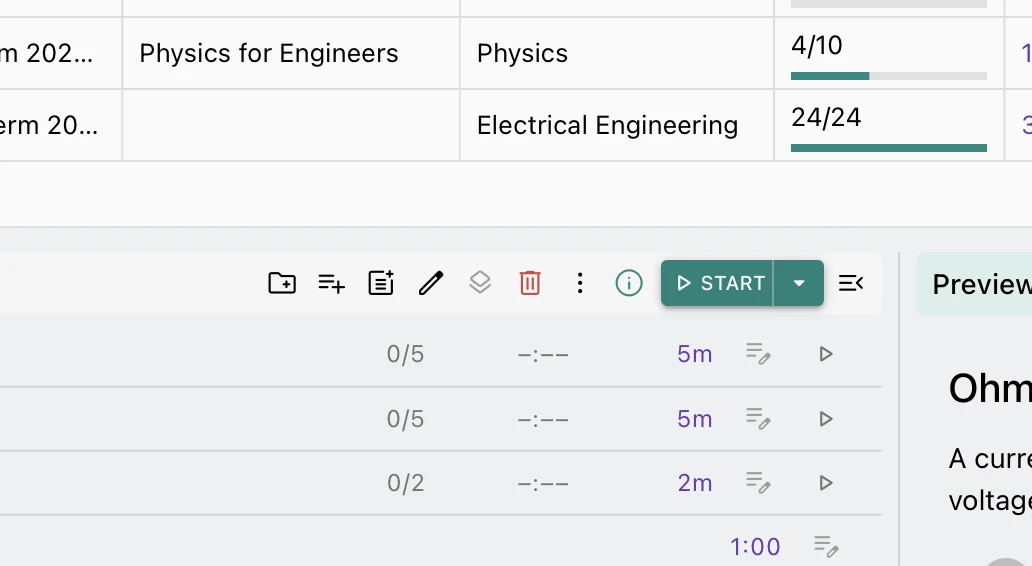Click 5m duration in second 0/5 row
The image size is (1032, 566).
click(695, 419)
